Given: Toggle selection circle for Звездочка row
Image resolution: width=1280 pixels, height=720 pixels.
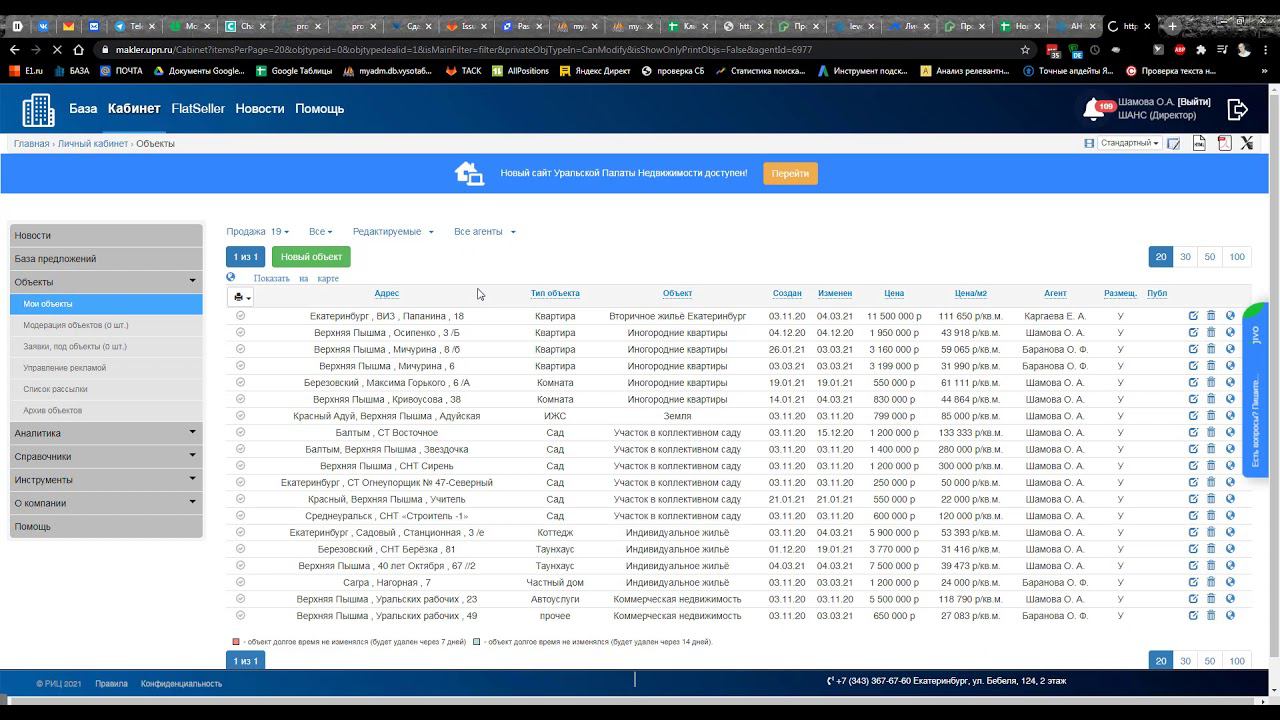Looking at the screenshot, I should click(240, 449).
